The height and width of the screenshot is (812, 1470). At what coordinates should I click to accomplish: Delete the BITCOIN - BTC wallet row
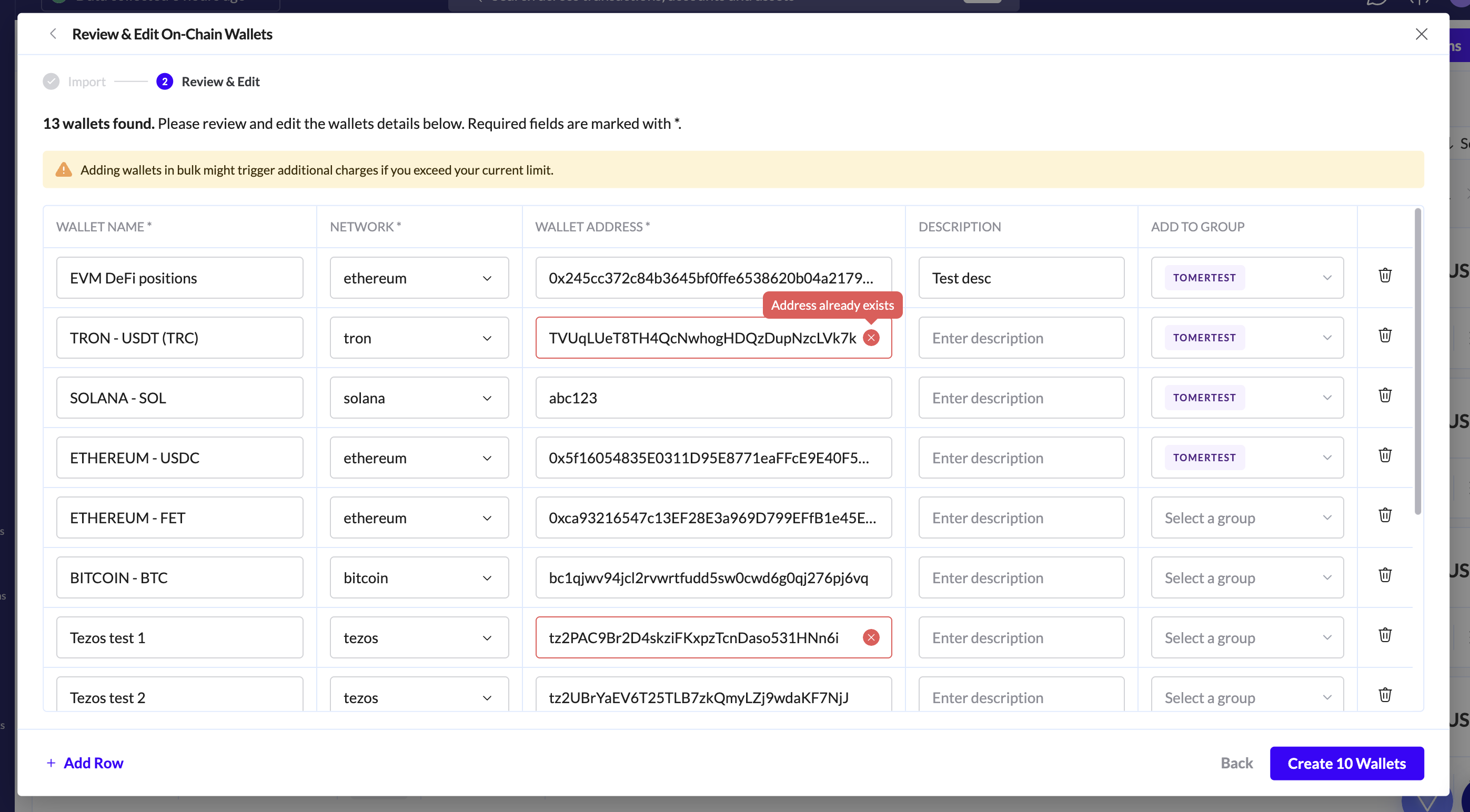pos(1385,575)
